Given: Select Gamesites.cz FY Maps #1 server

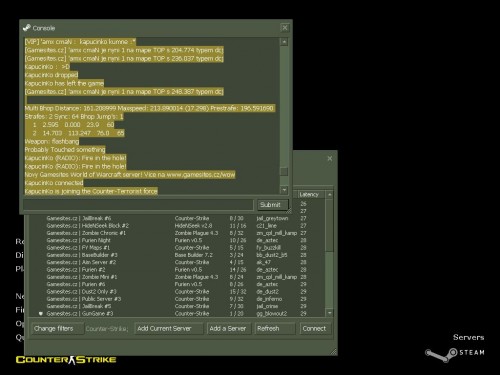Looking at the screenshot, I should pos(177,248).
